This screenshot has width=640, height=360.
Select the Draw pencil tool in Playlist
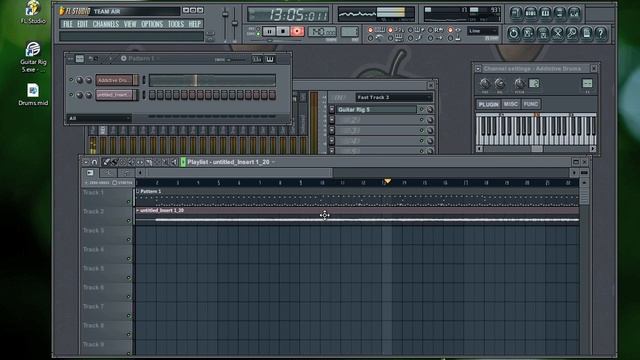click(106, 162)
